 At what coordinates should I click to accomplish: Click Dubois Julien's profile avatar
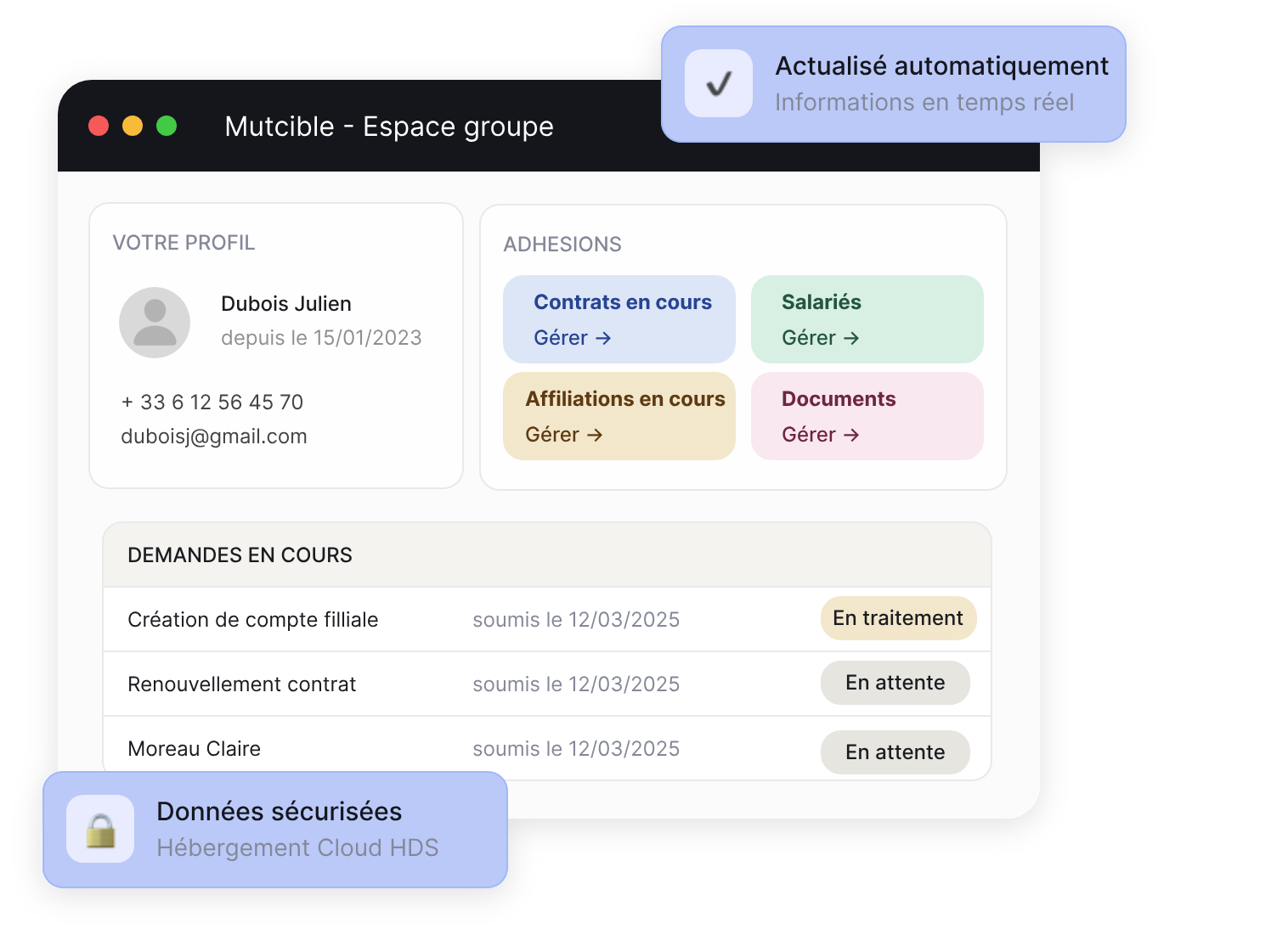coord(155,323)
